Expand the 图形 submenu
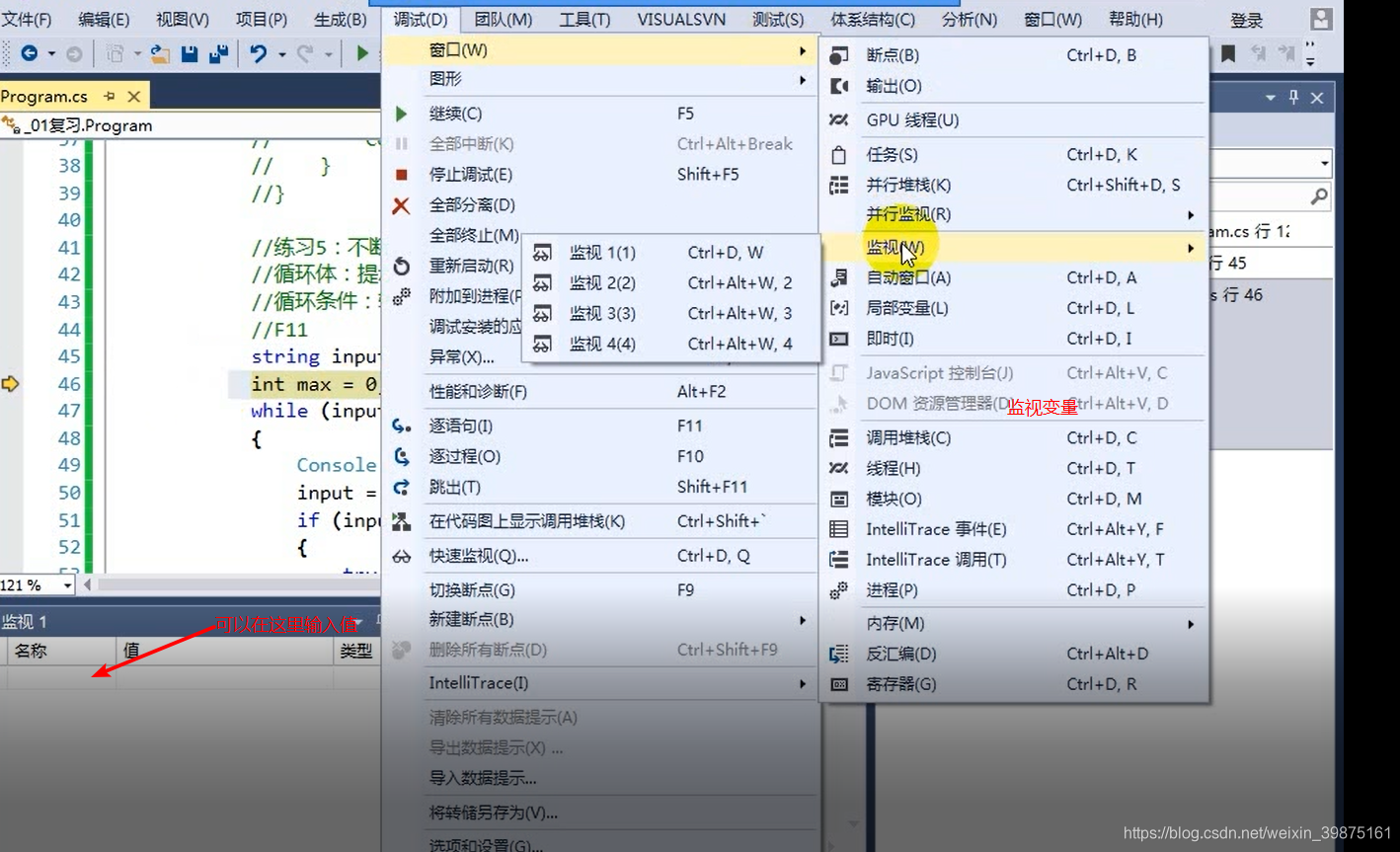The image size is (1400, 852). coord(601,79)
